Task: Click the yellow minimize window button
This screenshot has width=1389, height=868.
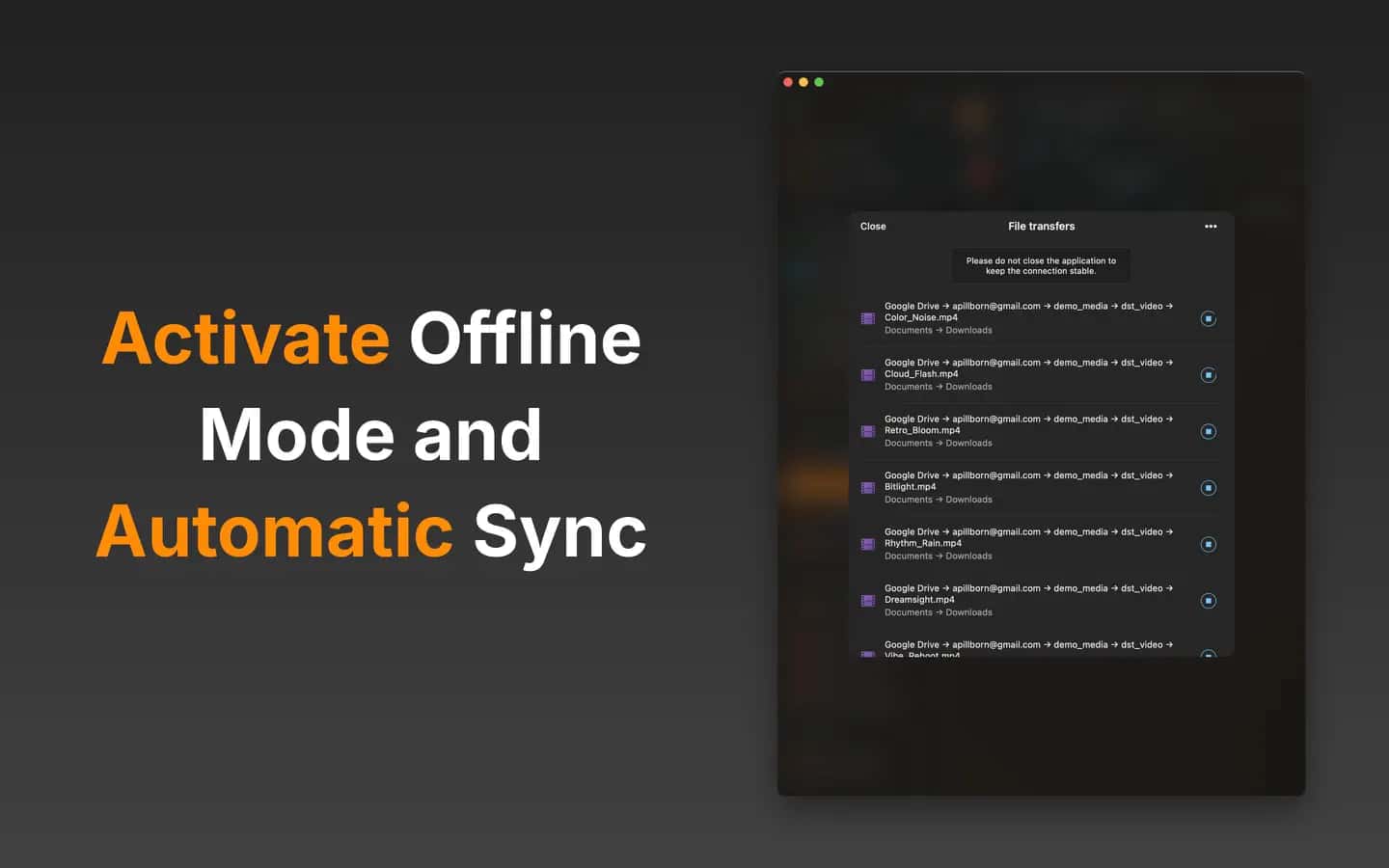Action: pos(803,82)
